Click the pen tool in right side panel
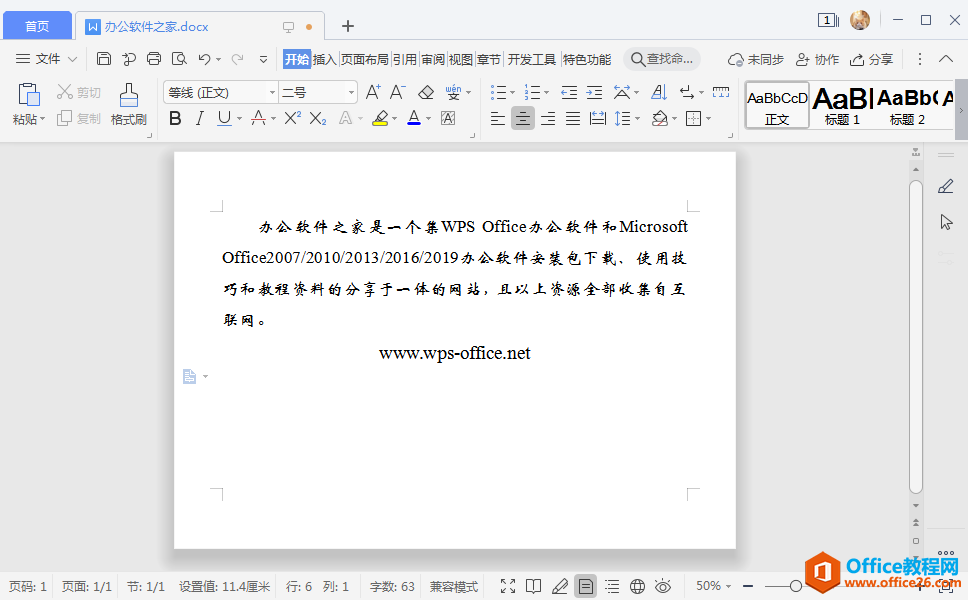This screenshot has height=600, width=968. point(946,186)
